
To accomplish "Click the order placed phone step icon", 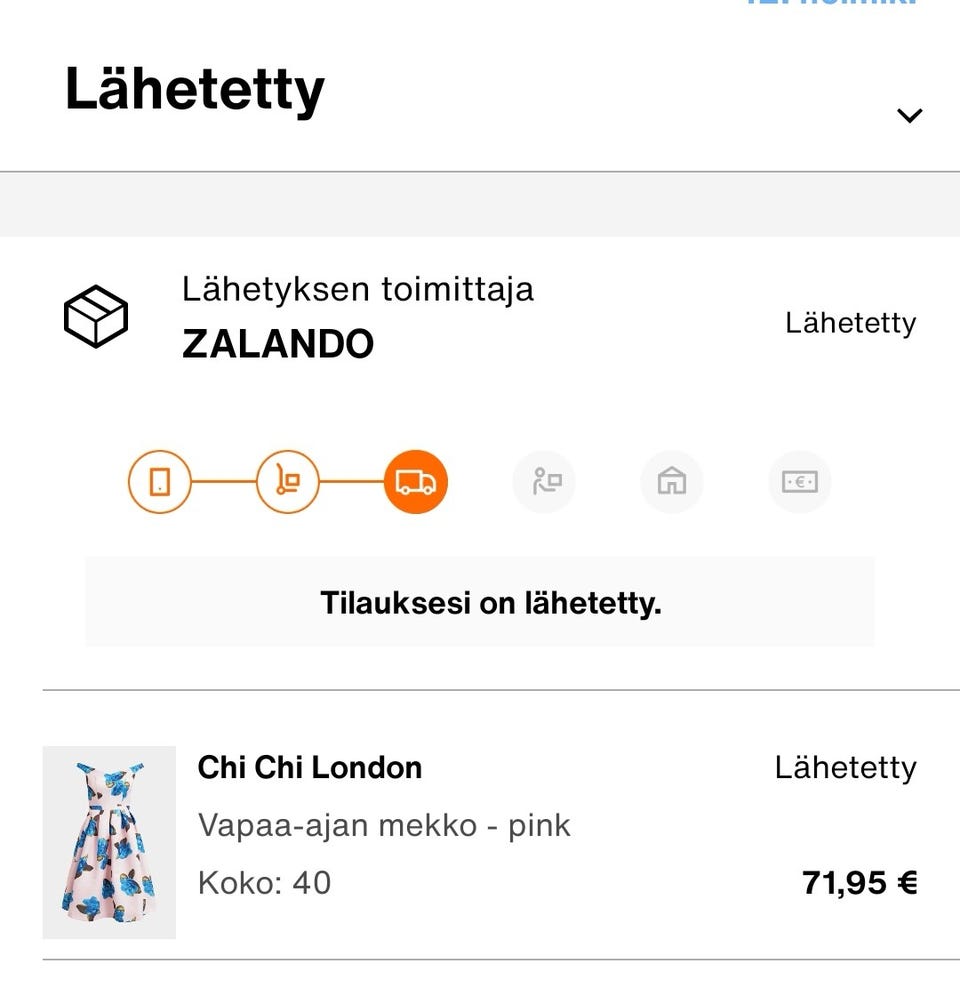I will click(x=159, y=482).
